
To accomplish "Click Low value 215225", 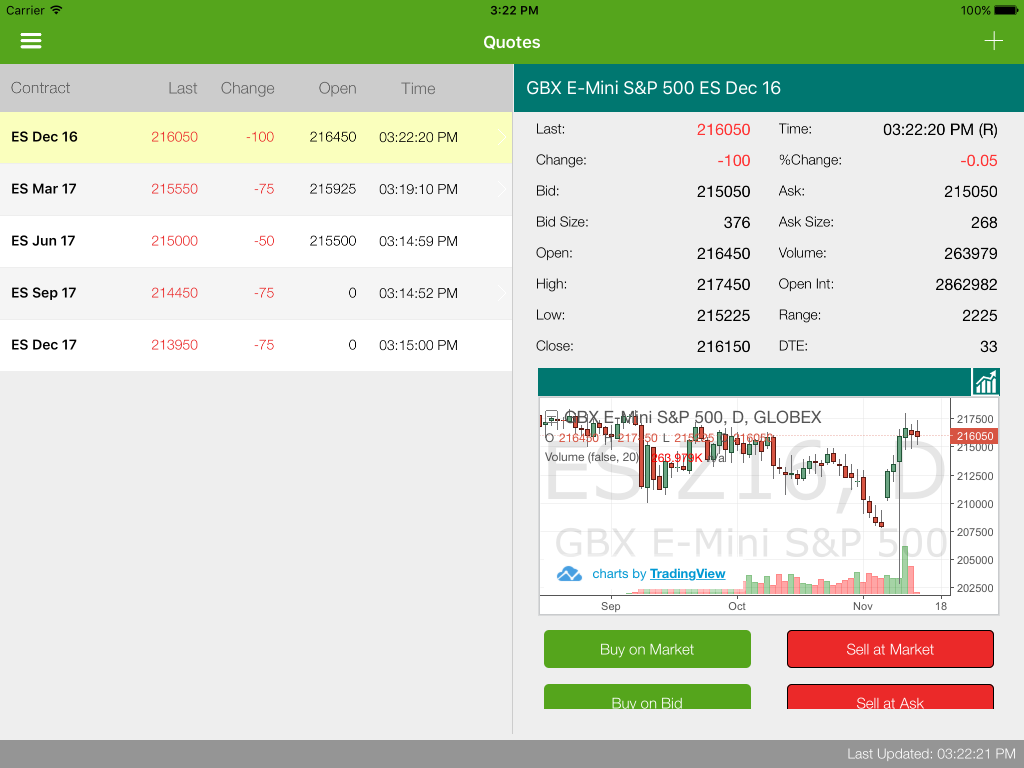I will [723, 315].
